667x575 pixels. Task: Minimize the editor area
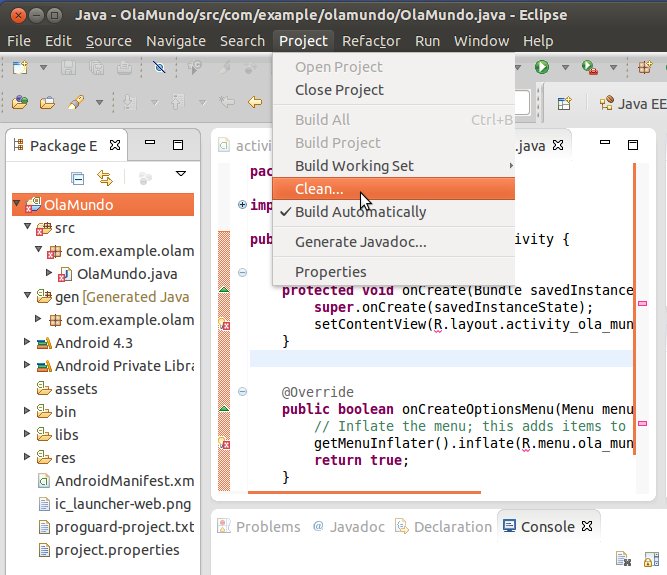tap(605, 142)
